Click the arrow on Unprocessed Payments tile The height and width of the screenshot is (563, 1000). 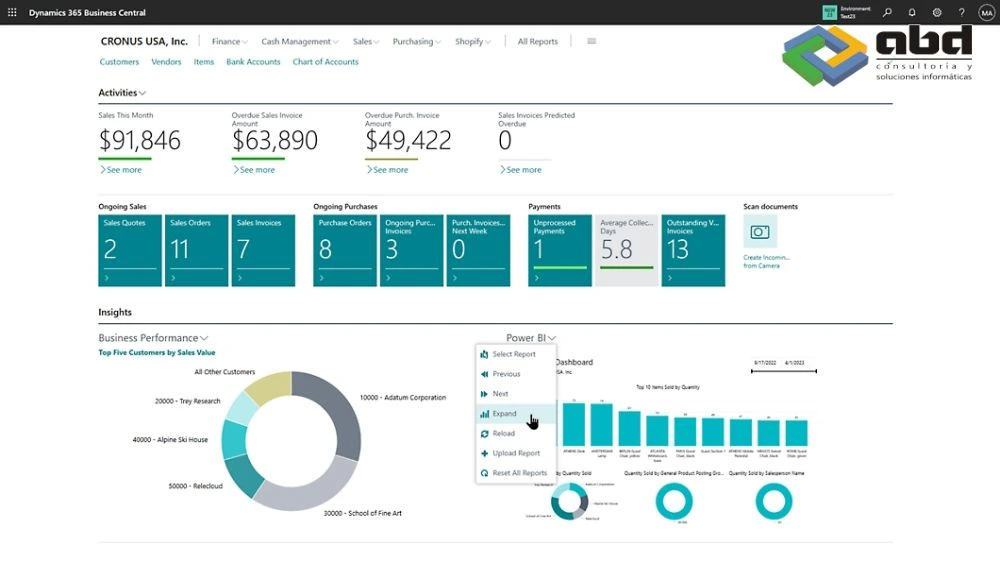(536, 278)
